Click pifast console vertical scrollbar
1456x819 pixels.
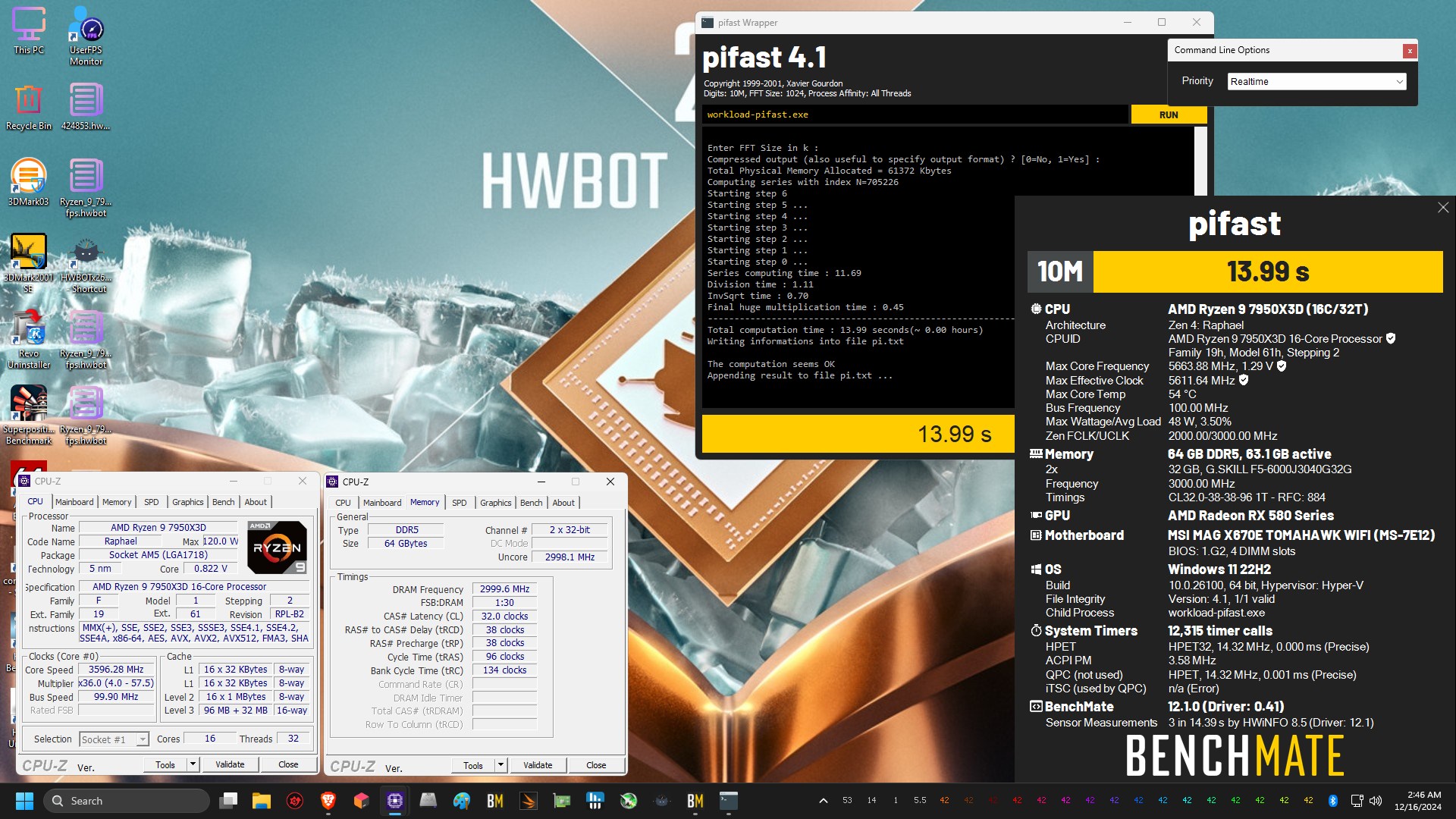tap(1200, 161)
